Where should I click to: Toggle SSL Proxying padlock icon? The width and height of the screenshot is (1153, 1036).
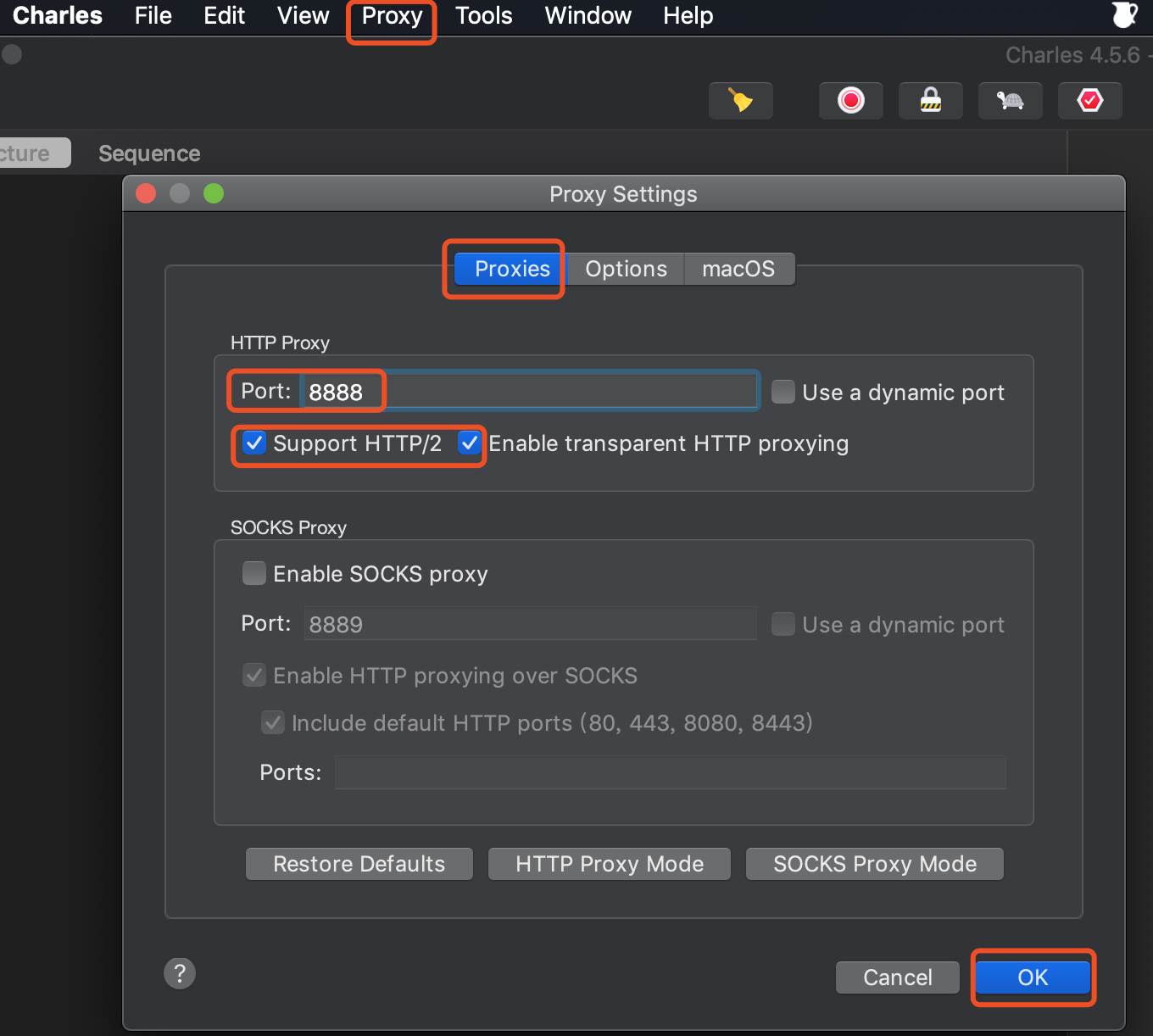point(931,101)
